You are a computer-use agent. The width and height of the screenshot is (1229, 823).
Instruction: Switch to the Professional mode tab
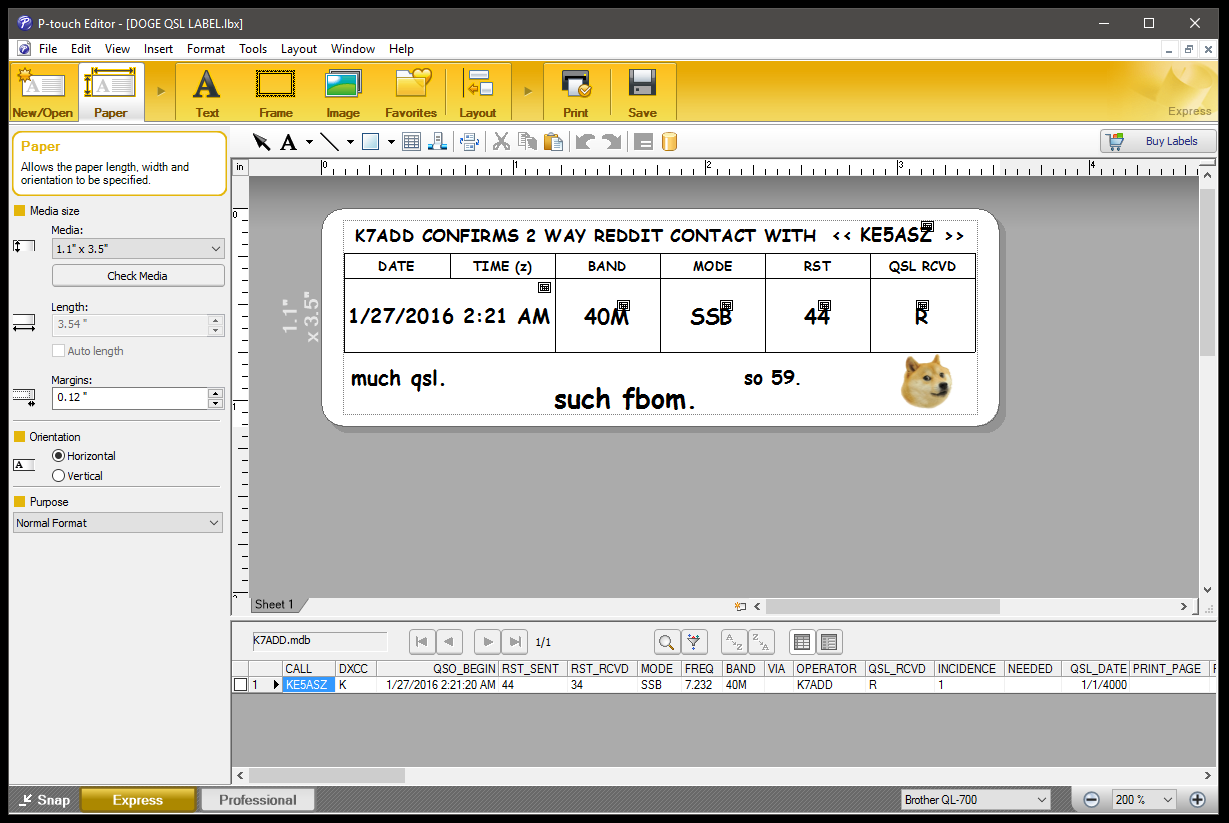257,799
